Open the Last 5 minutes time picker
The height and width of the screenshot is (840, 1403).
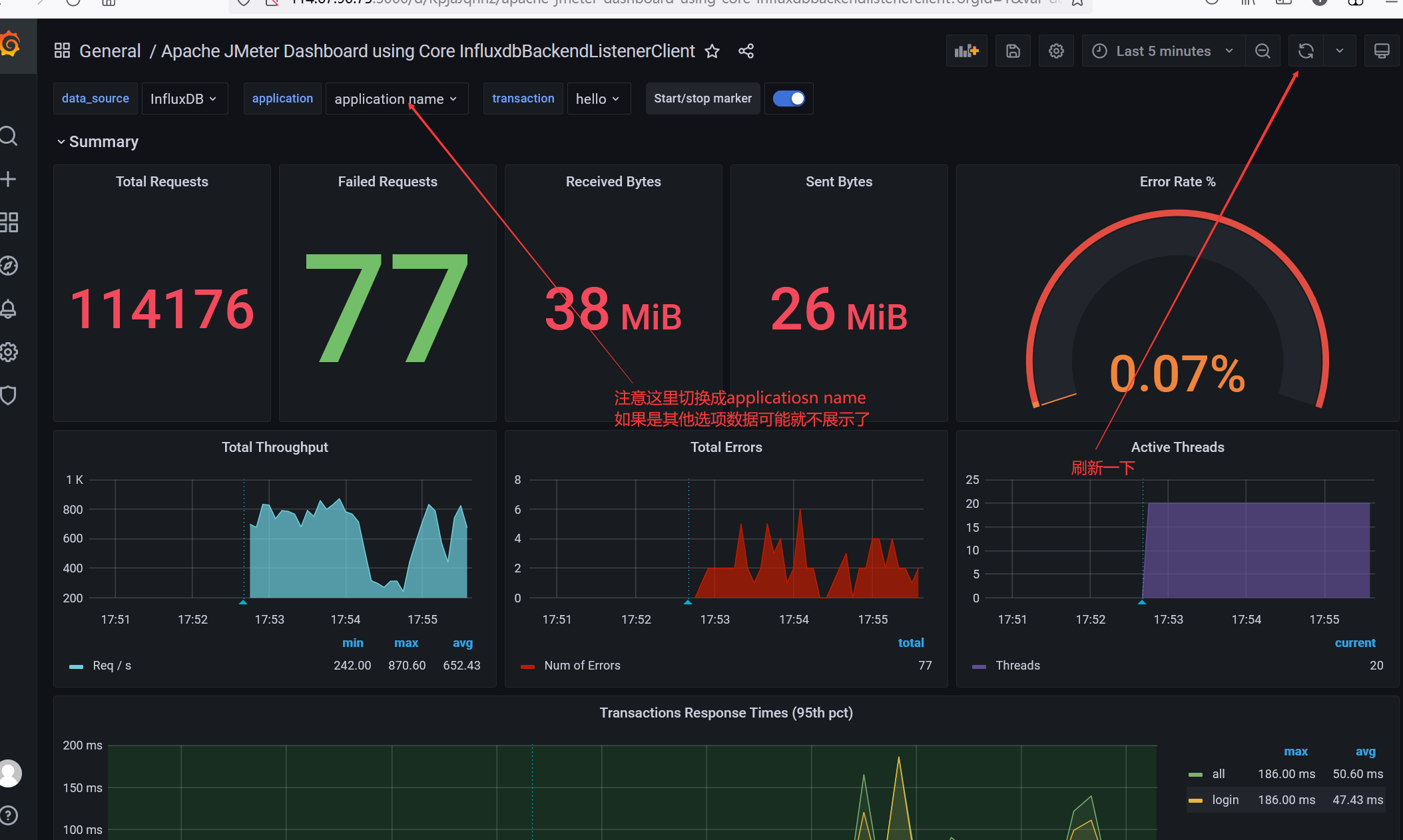(x=1163, y=51)
